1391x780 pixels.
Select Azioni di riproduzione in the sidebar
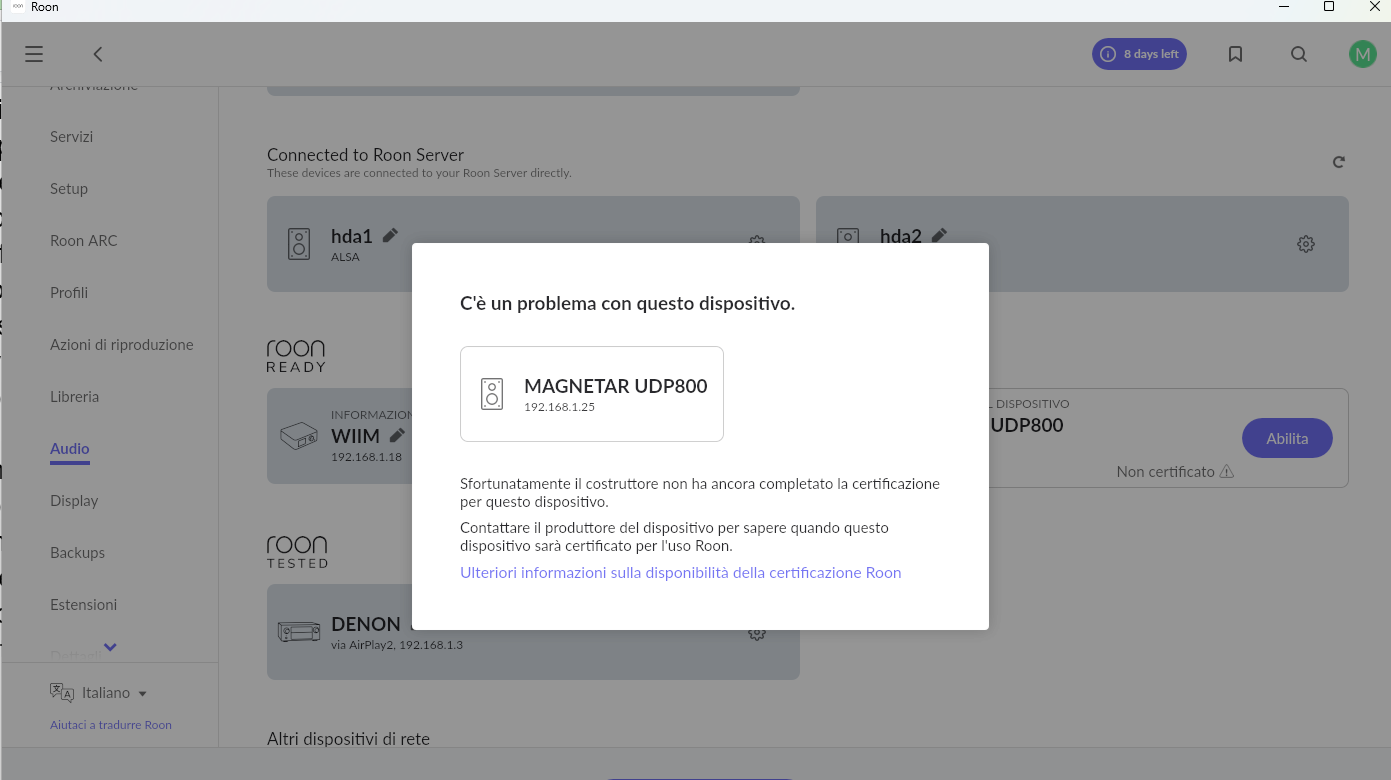pos(122,345)
